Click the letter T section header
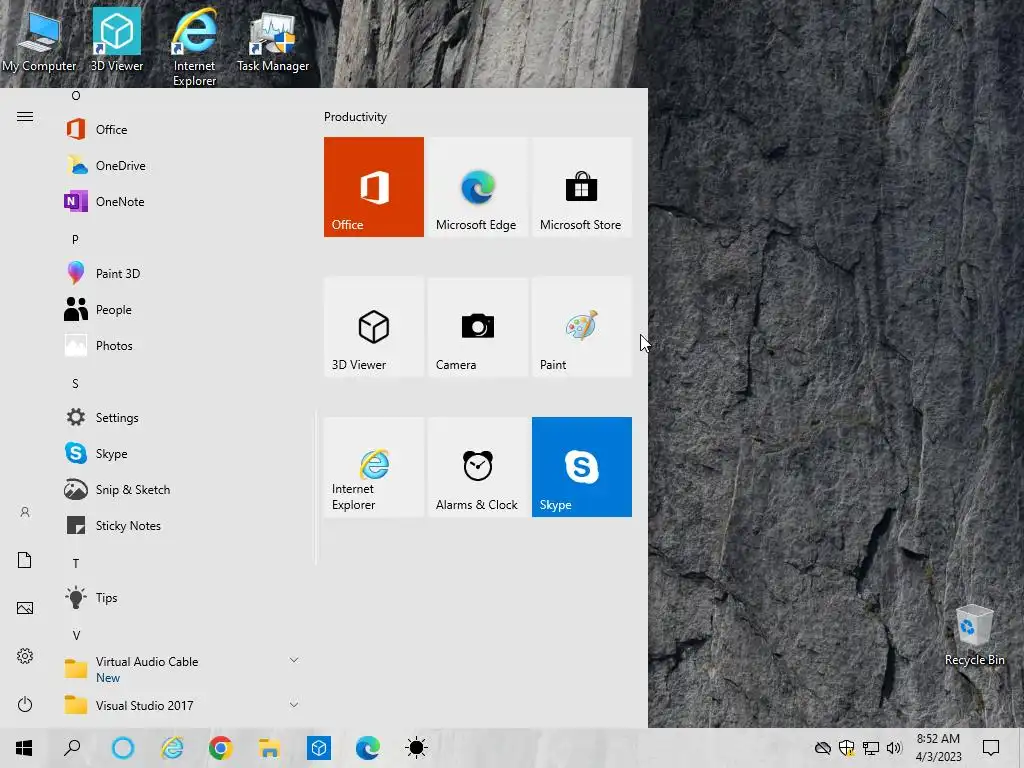The image size is (1024, 768). (76, 564)
